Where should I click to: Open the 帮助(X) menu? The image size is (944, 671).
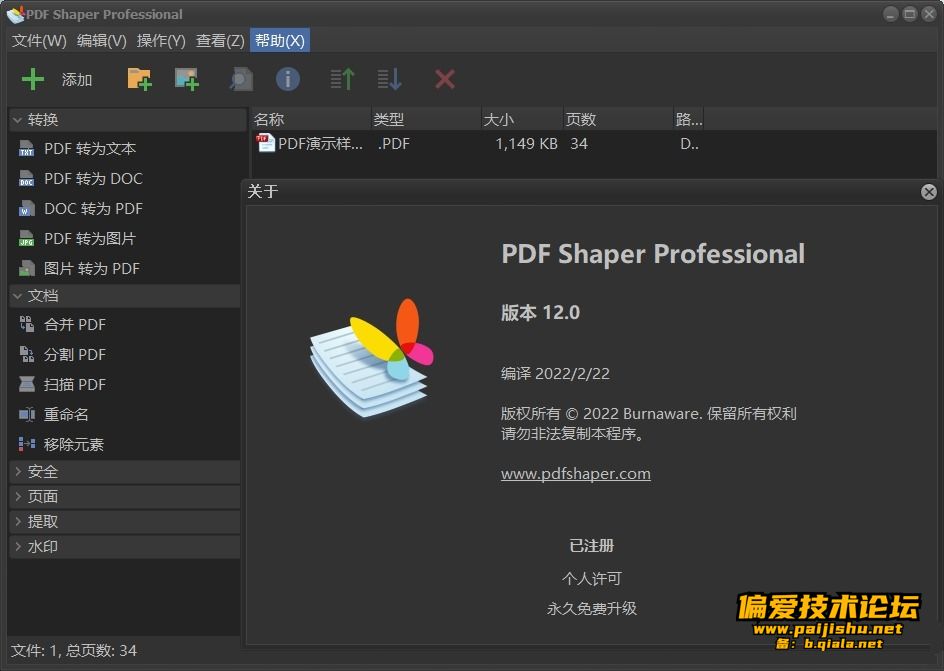[280, 40]
